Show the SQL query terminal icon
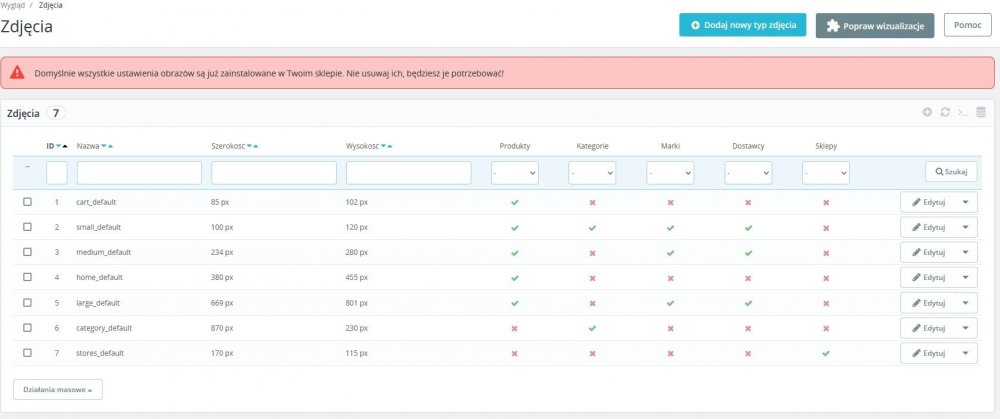 tap(962, 112)
